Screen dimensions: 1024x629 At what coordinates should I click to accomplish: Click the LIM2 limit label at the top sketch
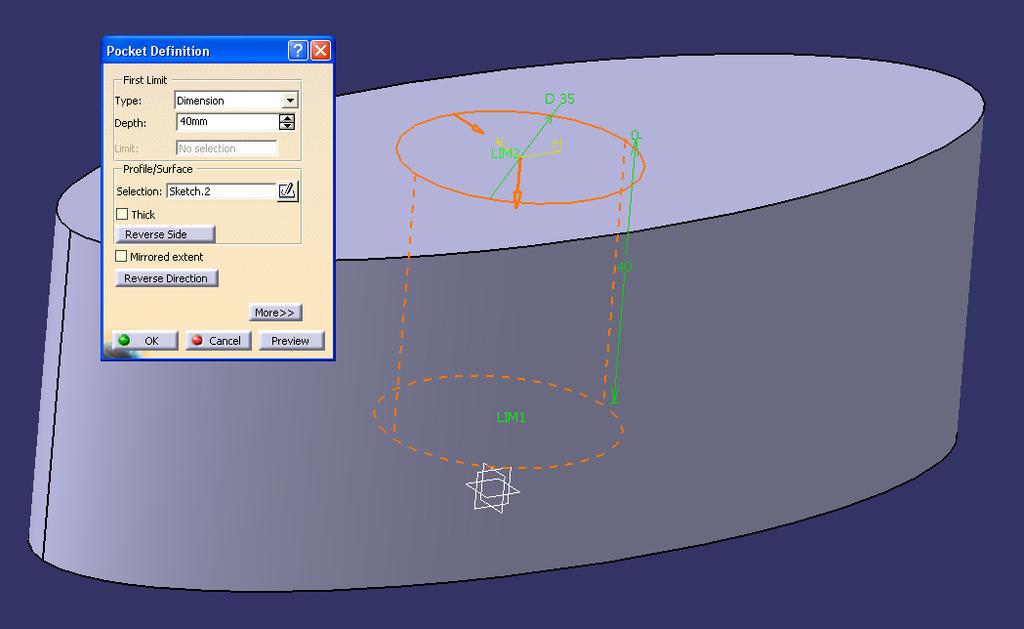[505, 153]
